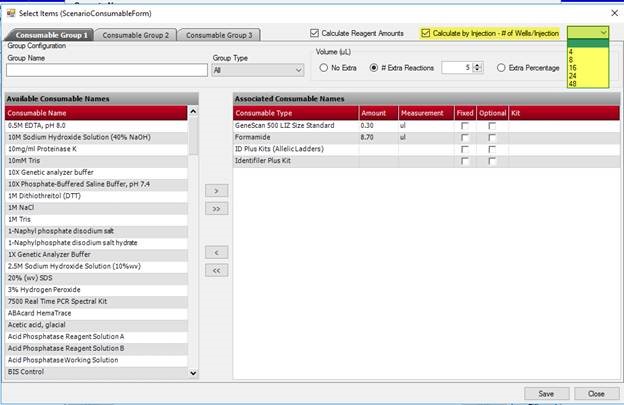Click the Consumable Type column header

pyautogui.click(x=296, y=113)
